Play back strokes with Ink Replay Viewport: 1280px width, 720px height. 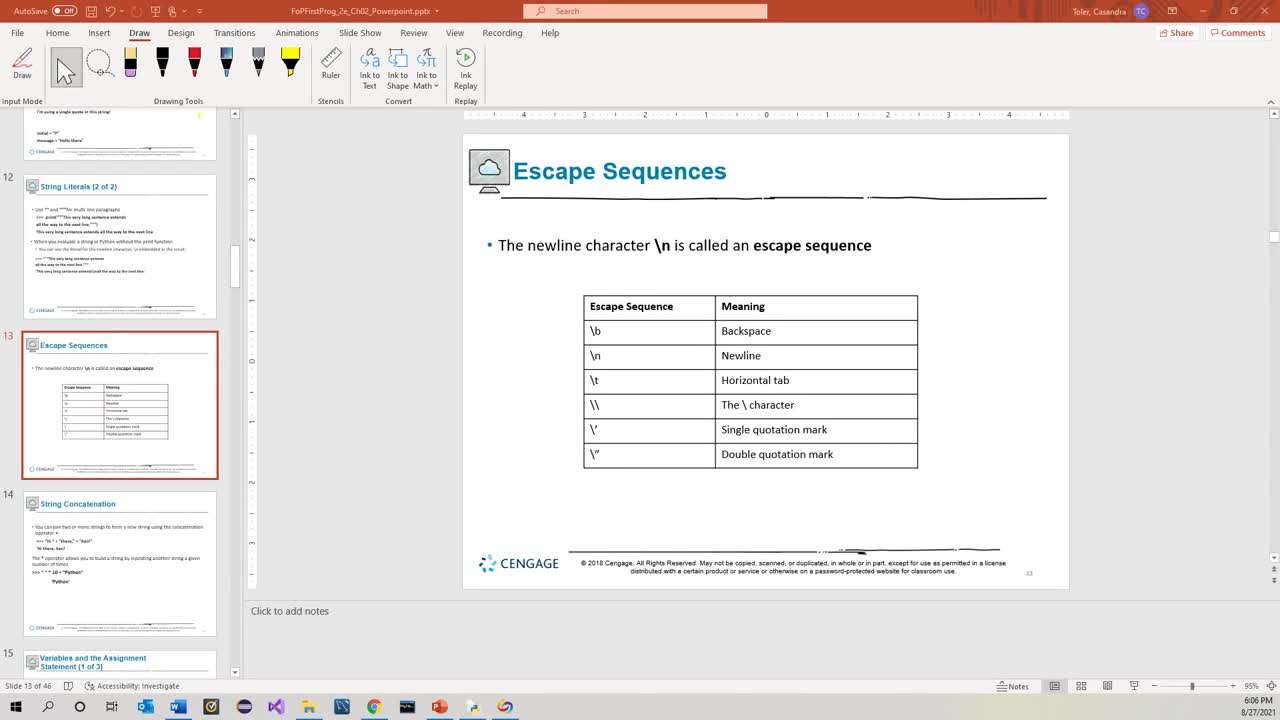pos(465,68)
